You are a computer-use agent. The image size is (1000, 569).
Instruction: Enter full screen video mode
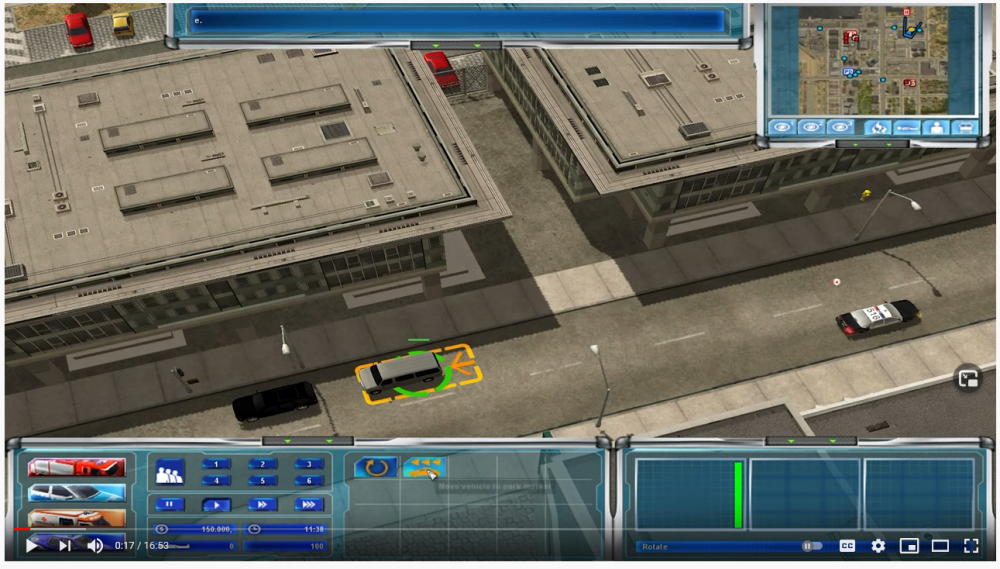coord(971,546)
